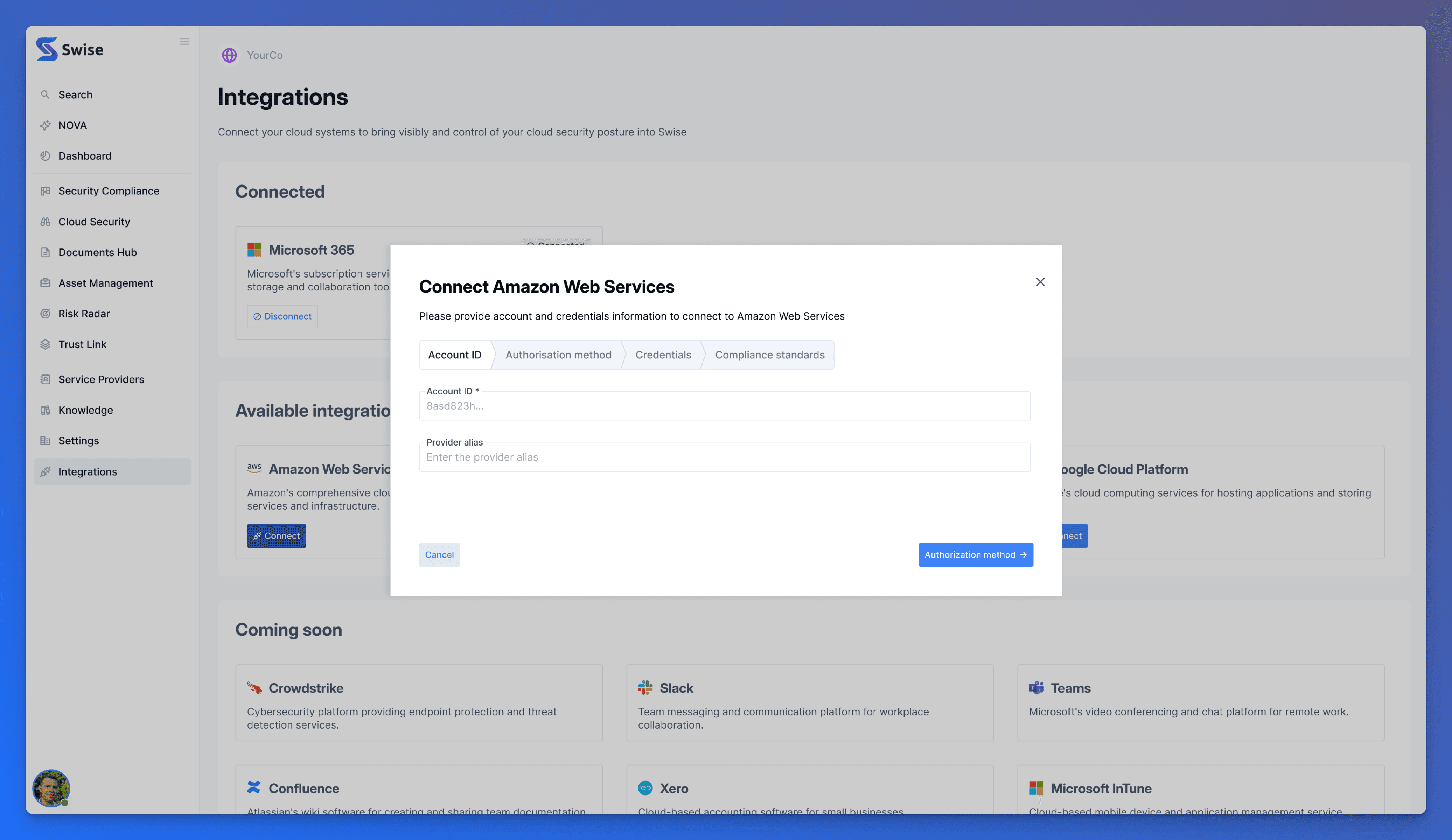
Task: Click the Microsoft InTune card title
Action: pyautogui.click(x=1101, y=788)
